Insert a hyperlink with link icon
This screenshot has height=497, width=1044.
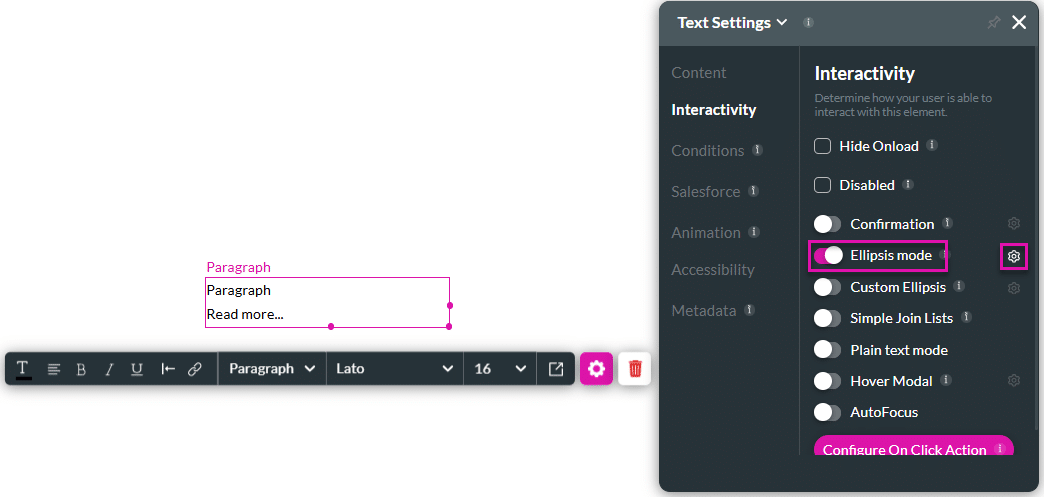coord(195,369)
